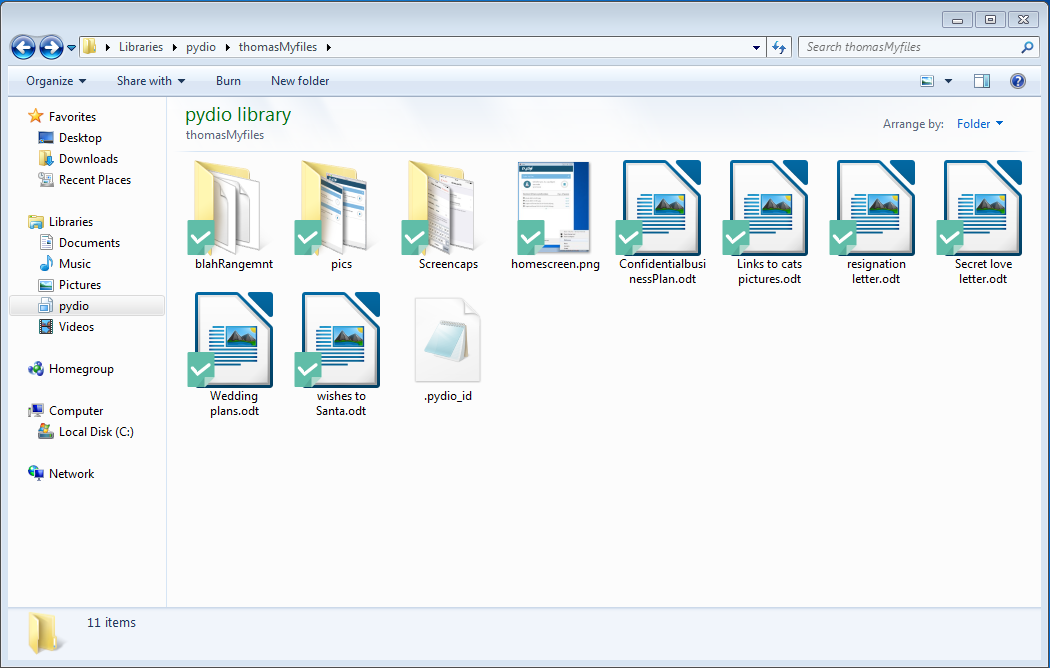Click the pydio library heading

(238, 114)
